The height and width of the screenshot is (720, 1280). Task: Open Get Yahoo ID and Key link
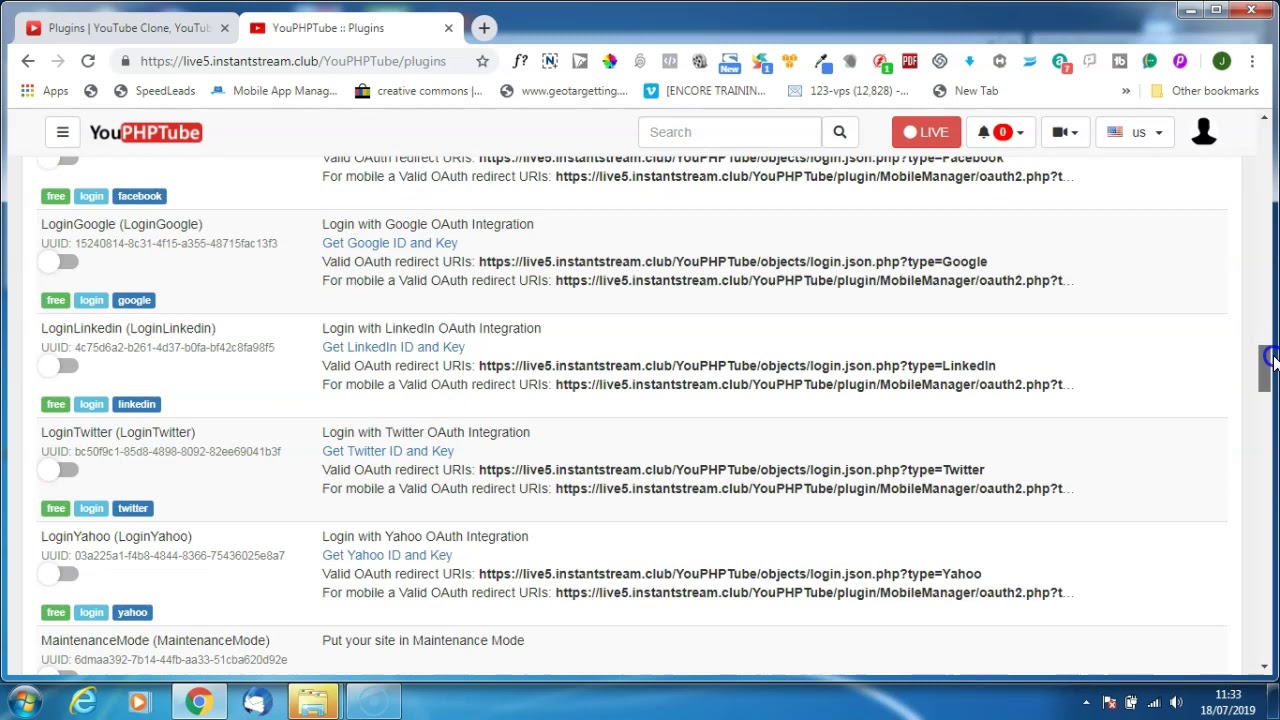387,555
